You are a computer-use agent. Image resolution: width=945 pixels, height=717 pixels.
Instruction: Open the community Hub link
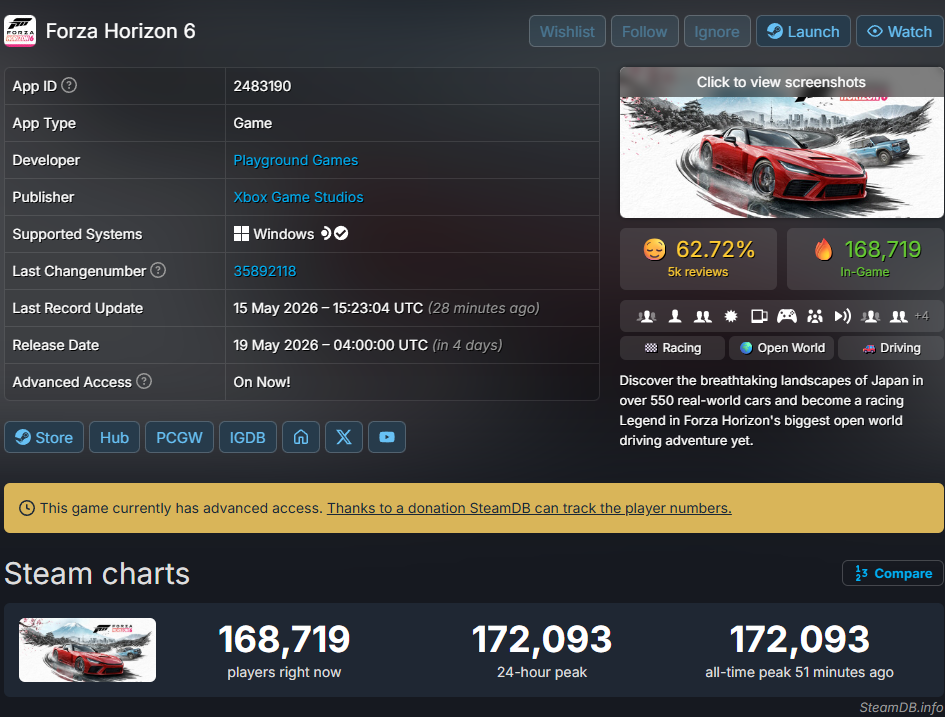click(115, 437)
